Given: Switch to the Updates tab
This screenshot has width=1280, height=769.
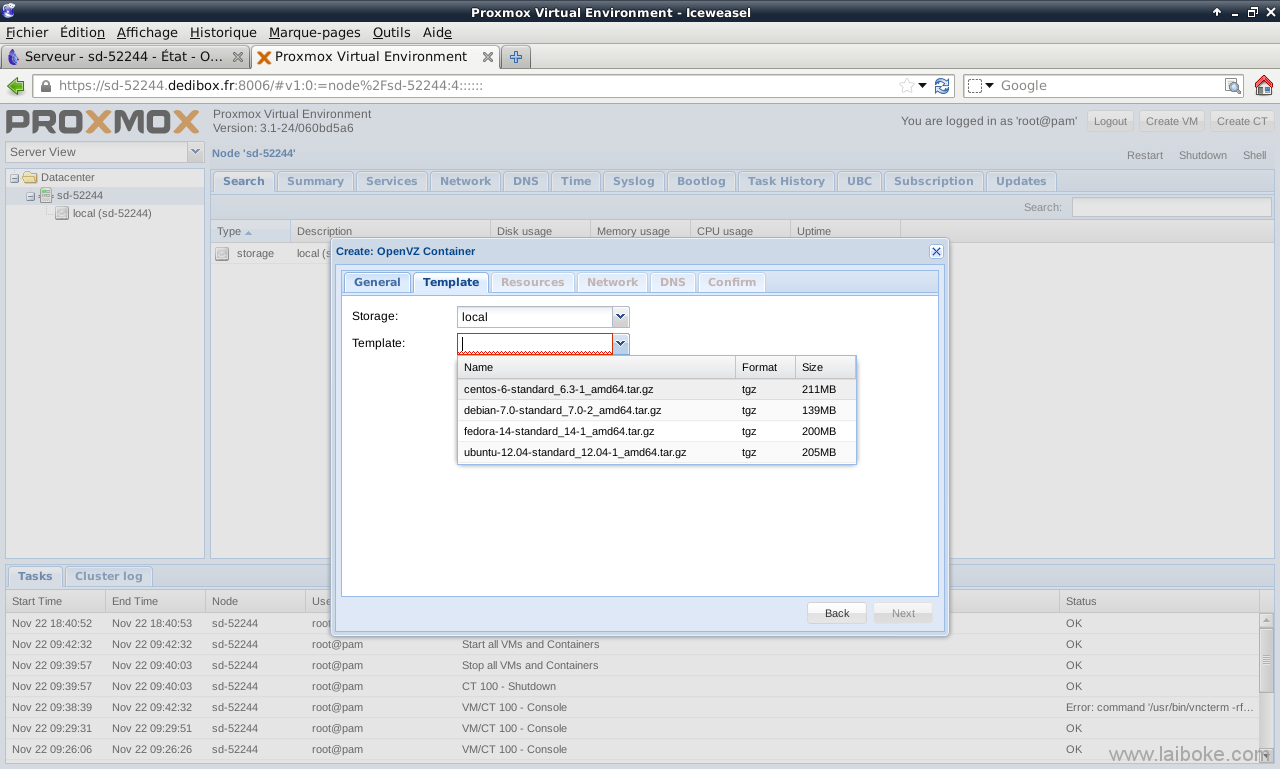Looking at the screenshot, I should 1021,181.
